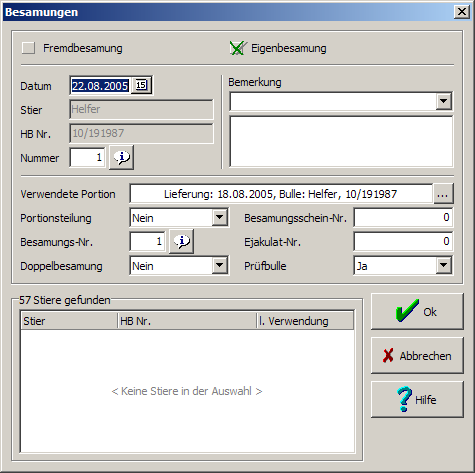Viewport: 475px width, 473px height.
Task: Confirm with the green checkmark Ok button
Action: [417, 311]
